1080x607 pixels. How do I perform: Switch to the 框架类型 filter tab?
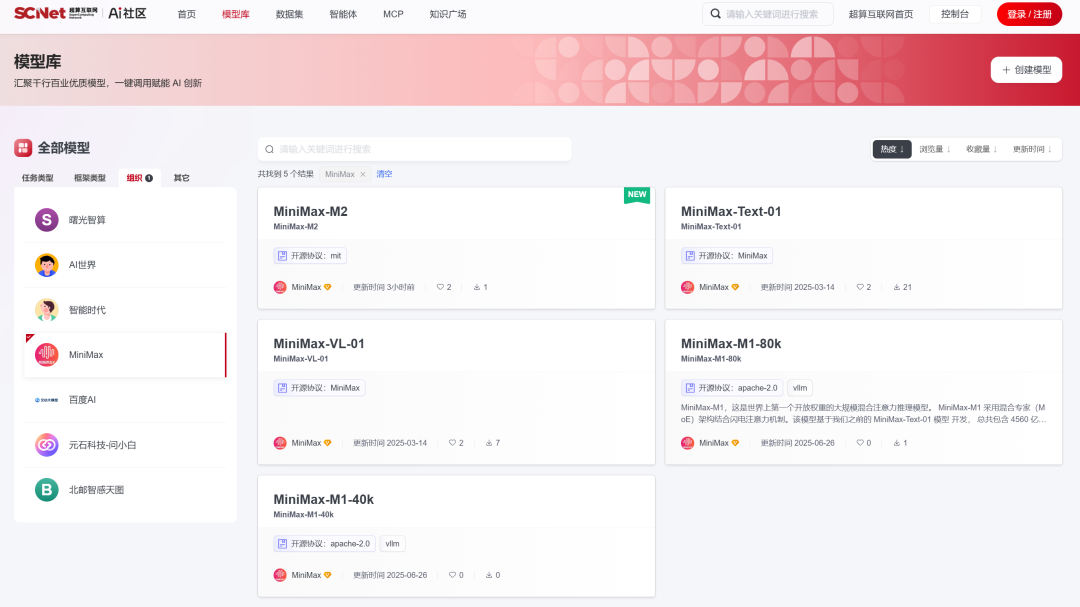tap(89, 178)
